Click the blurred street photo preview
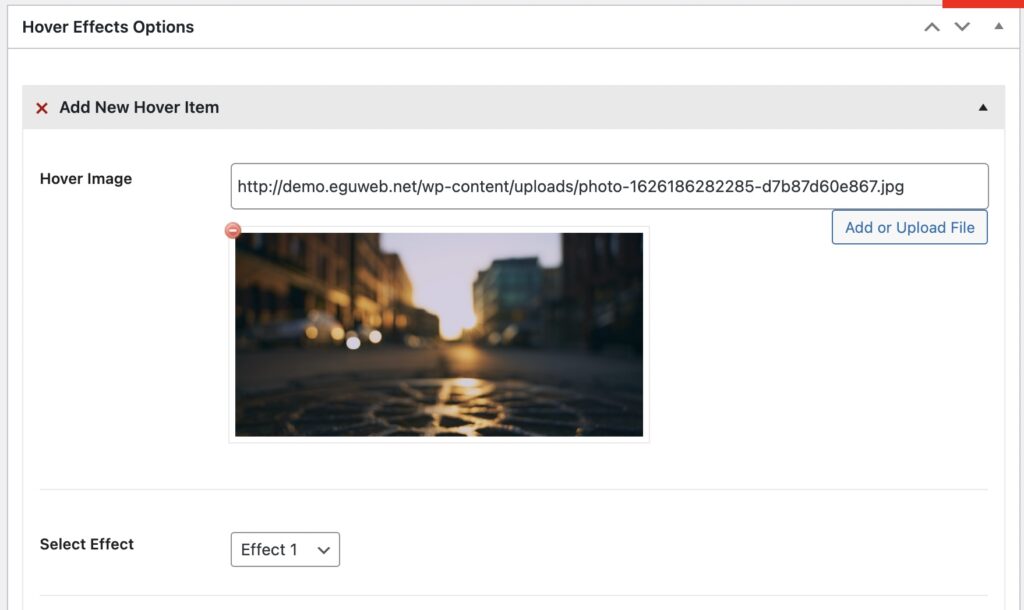Image resolution: width=1024 pixels, height=610 pixels. pos(439,334)
